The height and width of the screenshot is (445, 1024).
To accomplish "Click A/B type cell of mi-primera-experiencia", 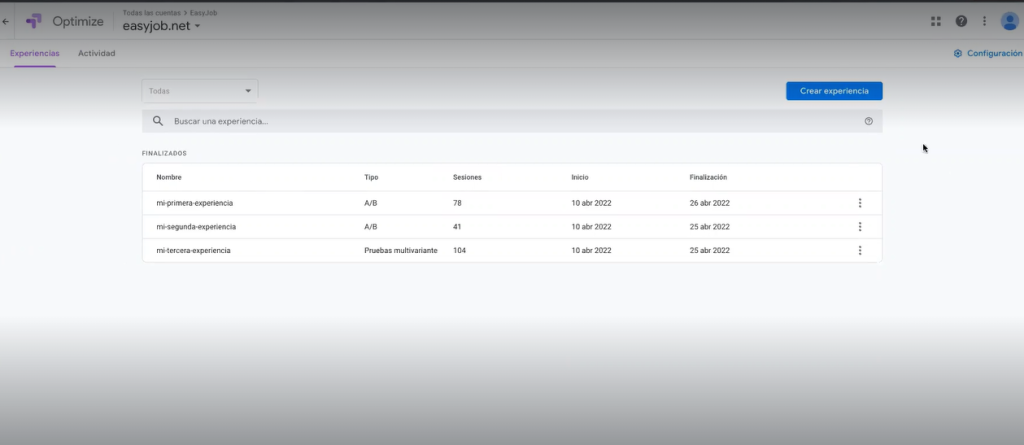I will pos(370,203).
